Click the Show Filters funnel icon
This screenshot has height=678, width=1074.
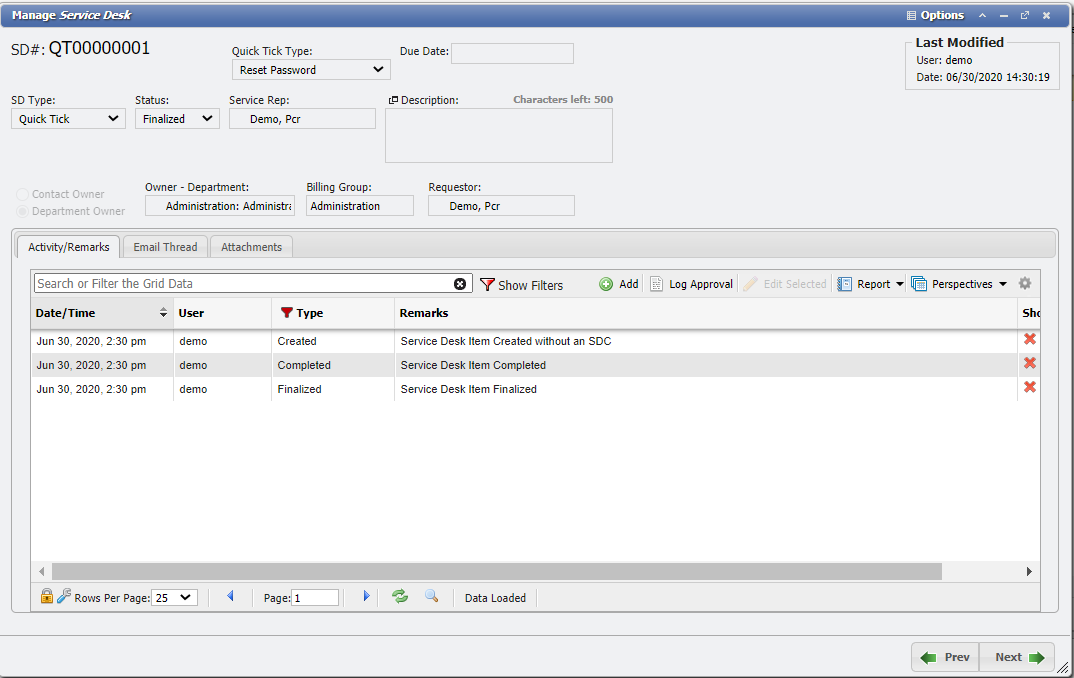(x=488, y=285)
